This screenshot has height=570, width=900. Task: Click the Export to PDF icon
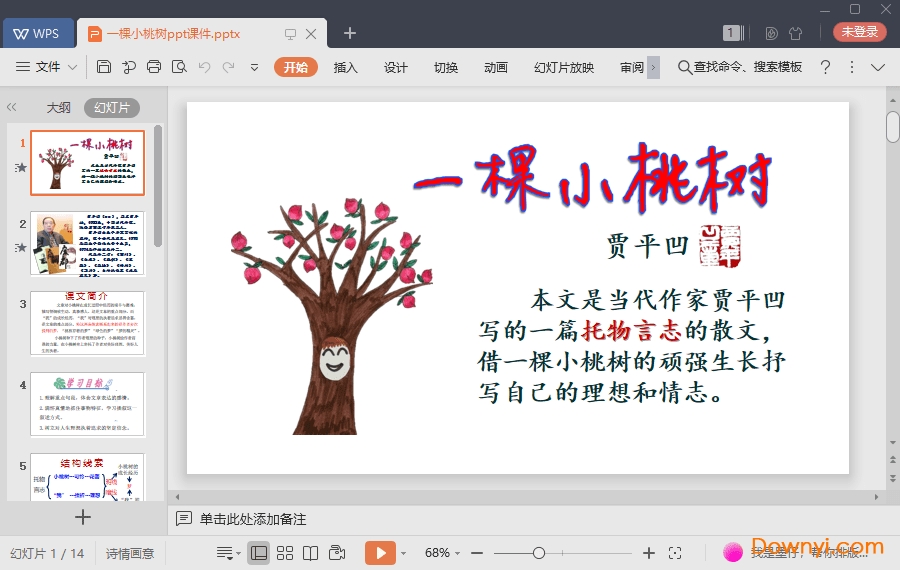[129, 67]
